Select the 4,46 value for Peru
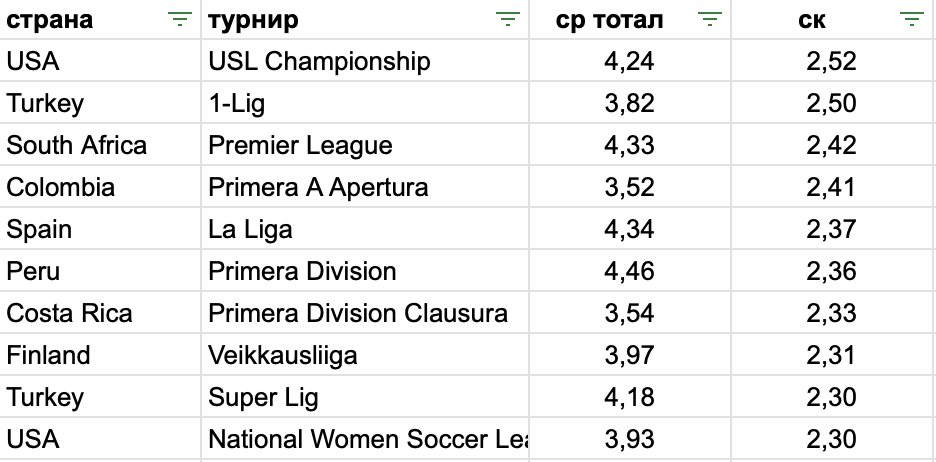The image size is (936, 462). click(630, 271)
